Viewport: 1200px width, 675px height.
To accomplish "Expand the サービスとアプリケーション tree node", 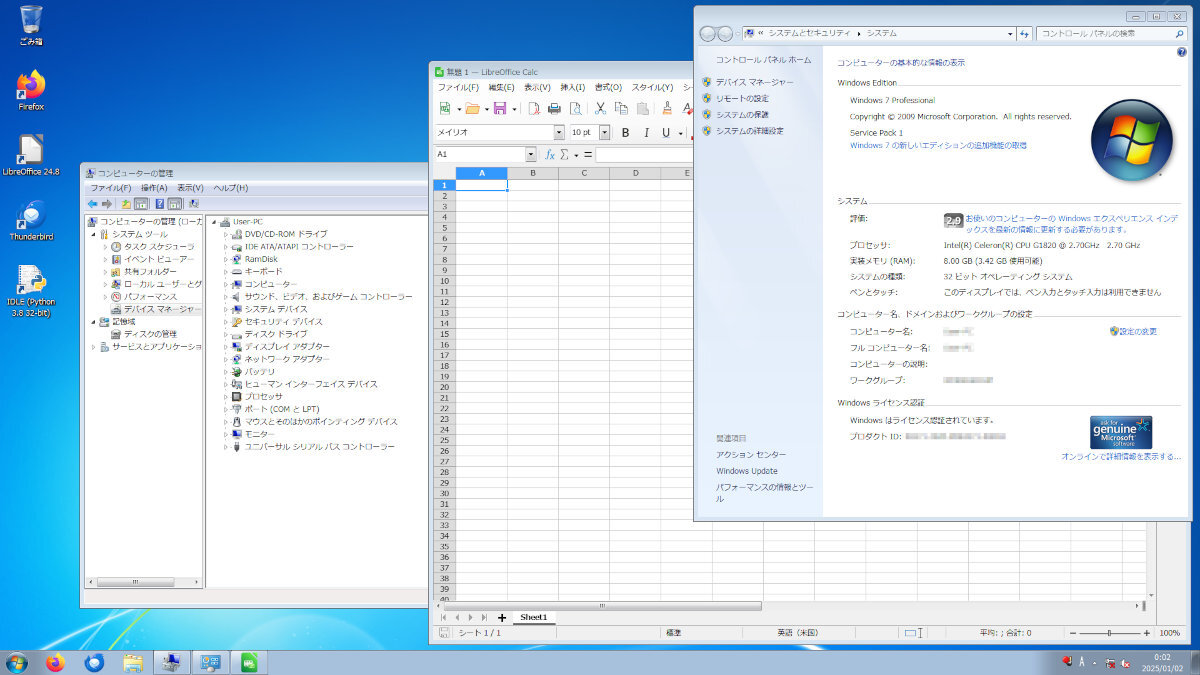I will coord(94,347).
